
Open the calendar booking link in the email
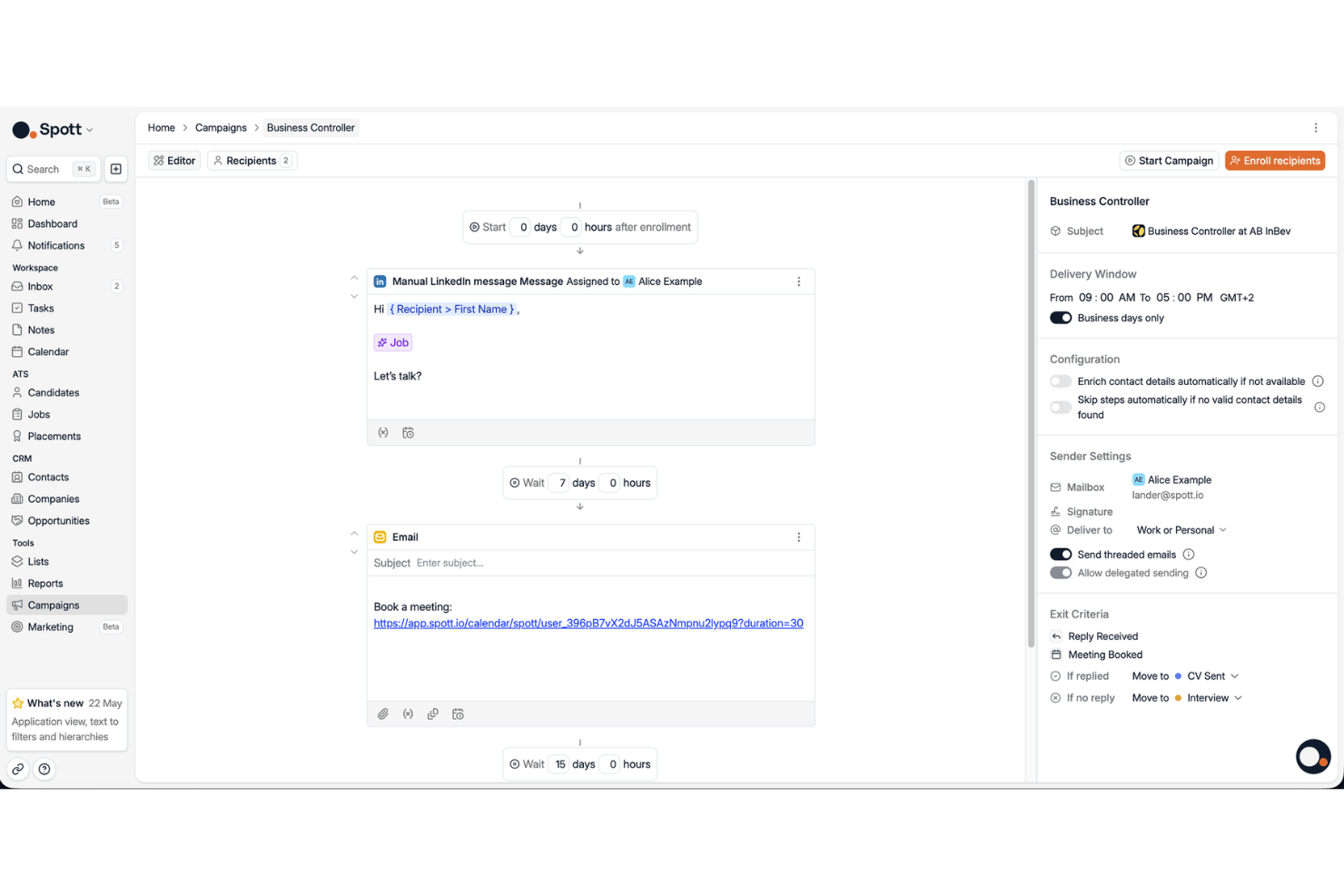coord(588,624)
